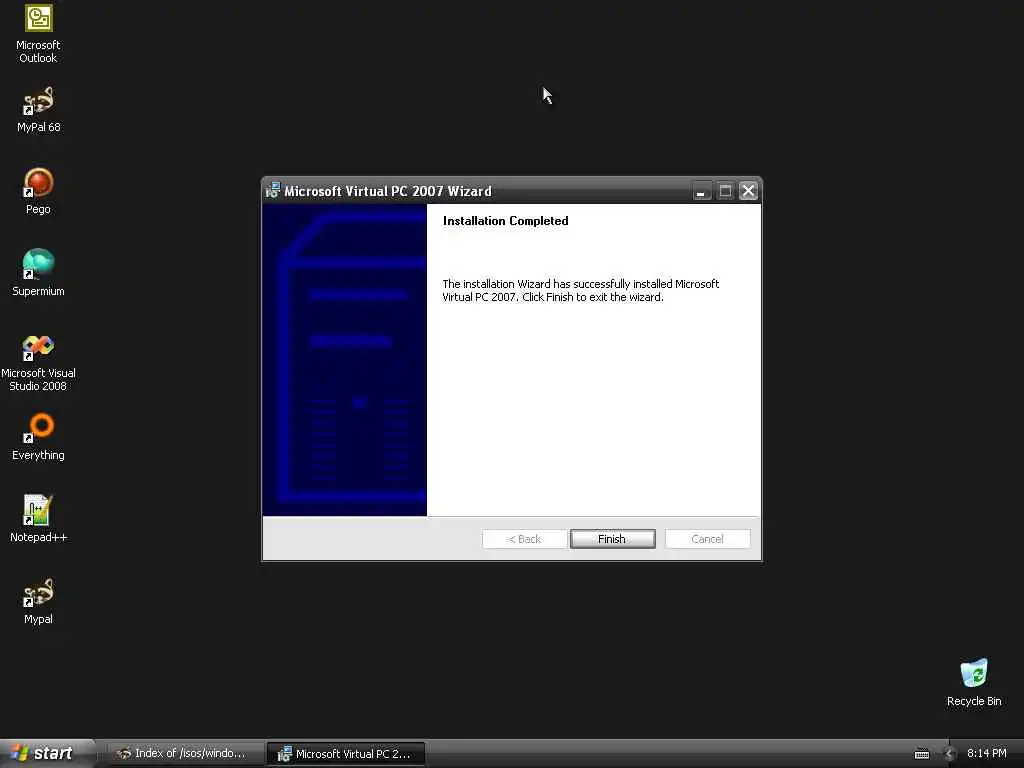Select the MyPal 68 desktop shortcut
Screen dimensions: 1024x768
39,110
